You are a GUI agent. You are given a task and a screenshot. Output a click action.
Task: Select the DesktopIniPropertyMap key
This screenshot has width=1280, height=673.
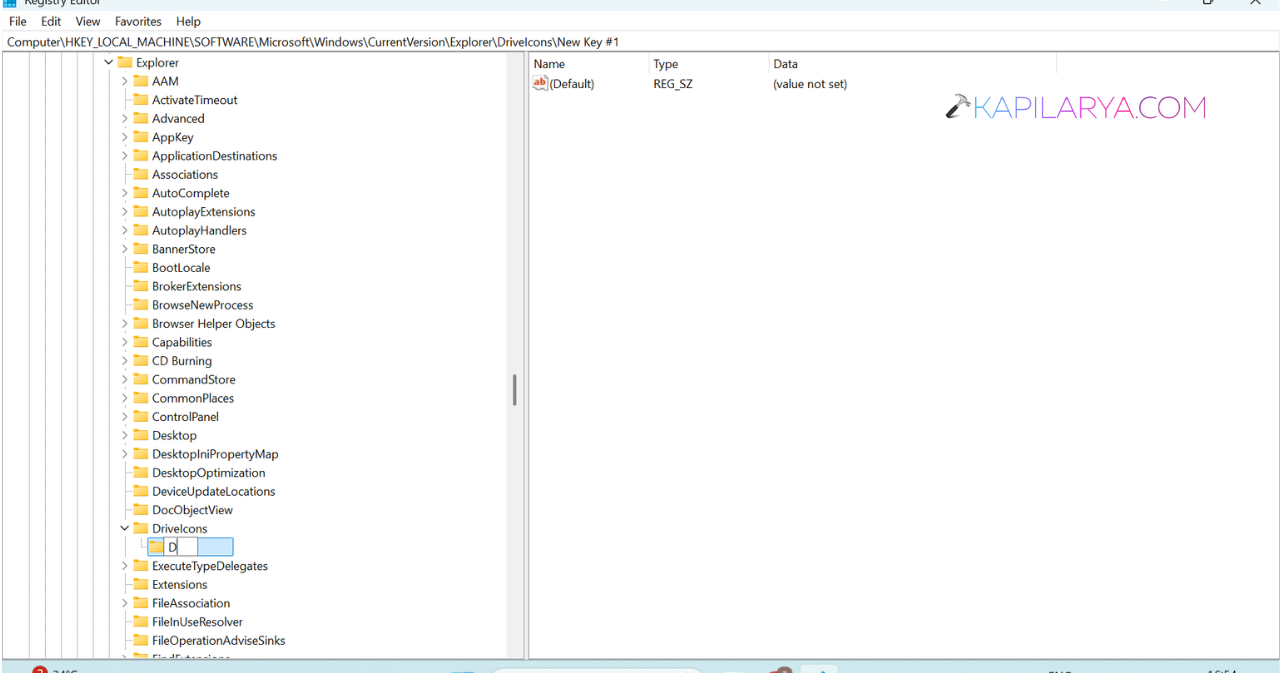pyautogui.click(x=215, y=454)
